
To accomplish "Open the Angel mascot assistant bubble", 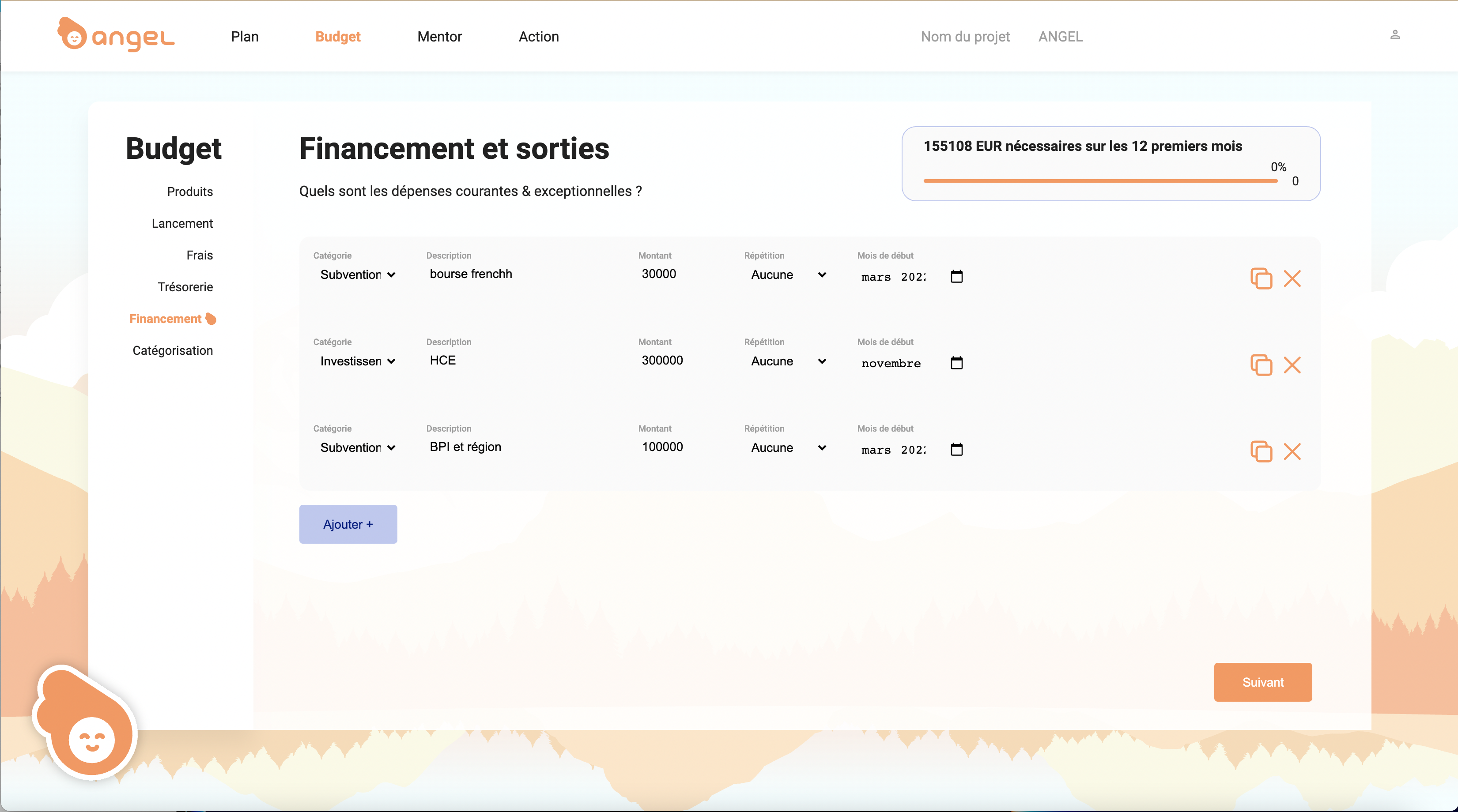I will click(85, 722).
